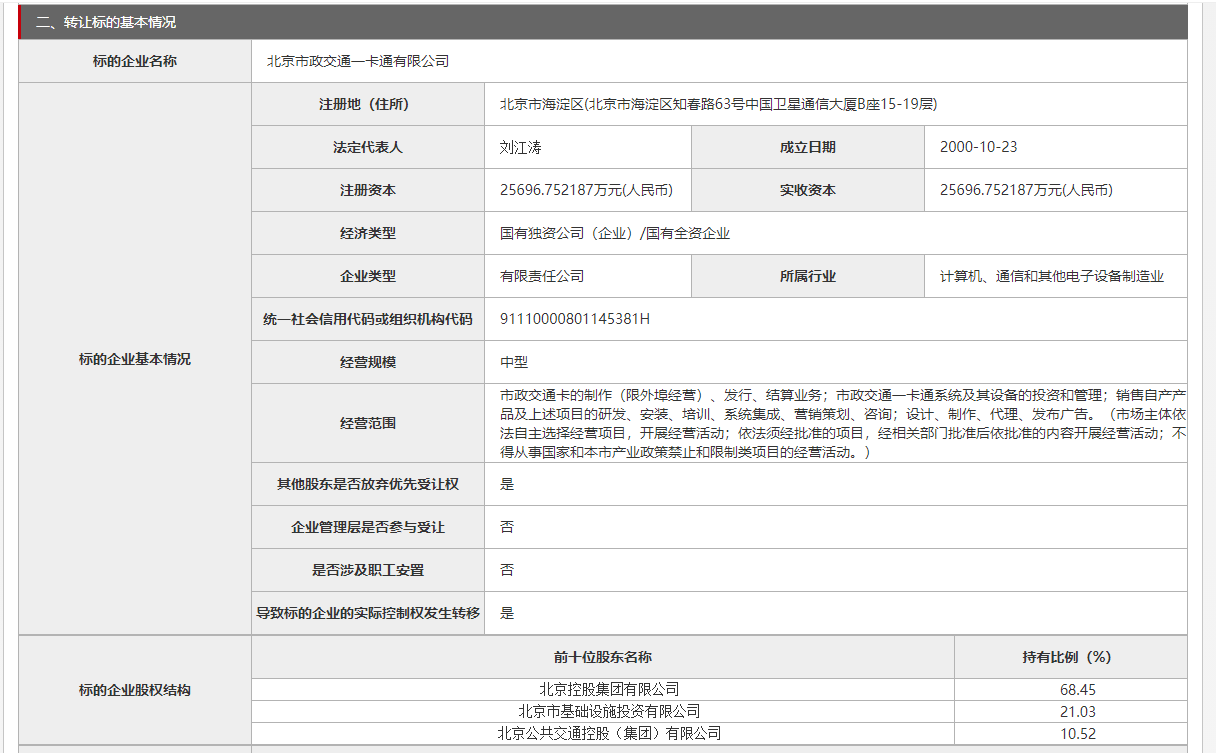
Task: Click the 所属行业 label
Action: [808, 276]
